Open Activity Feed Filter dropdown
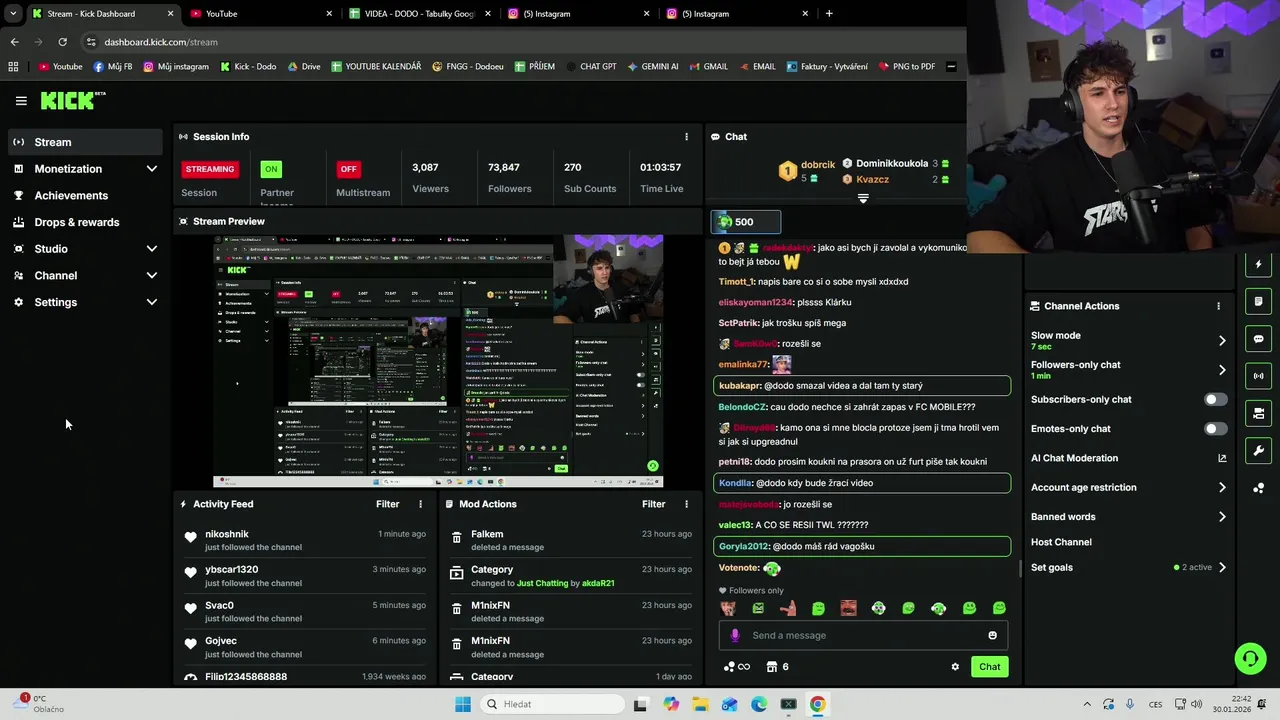Viewport: 1280px width, 720px height. [387, 504]
